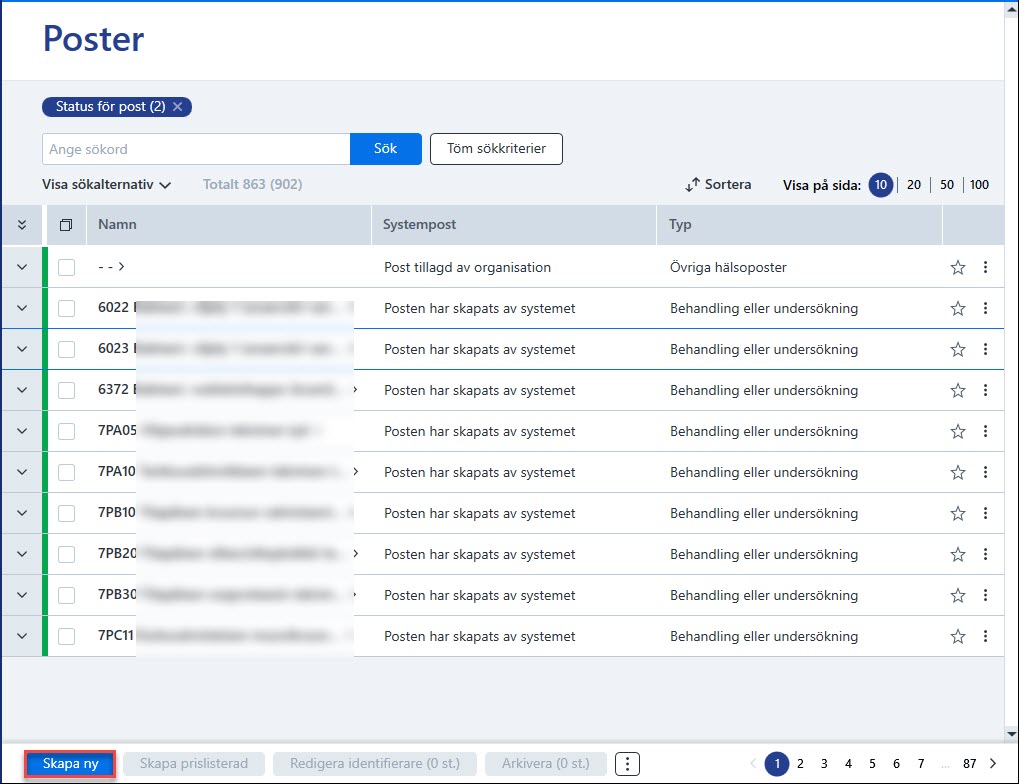Jump to page 4

(848, 764)
